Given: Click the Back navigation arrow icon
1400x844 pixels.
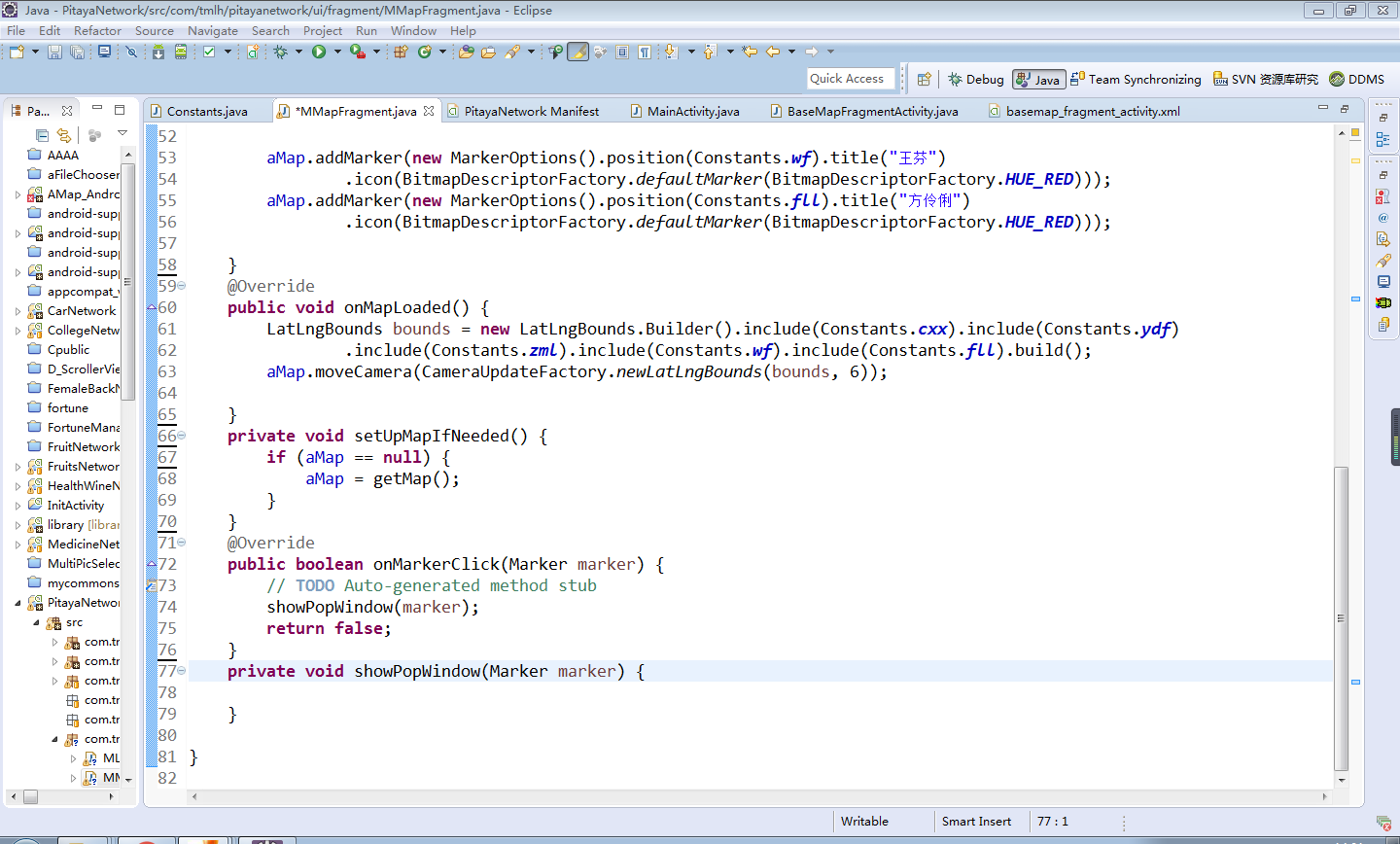Looking at the screenshot, I should pos(773,52).
